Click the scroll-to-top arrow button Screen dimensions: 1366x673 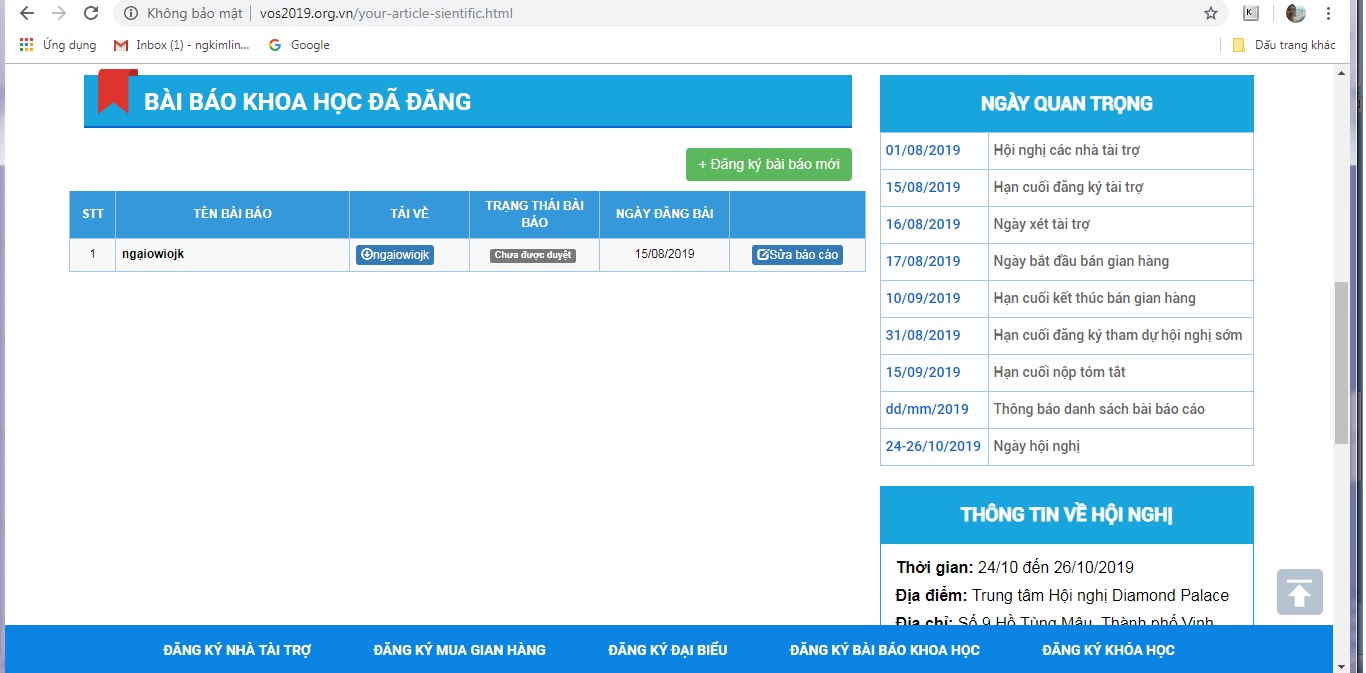1299,592
